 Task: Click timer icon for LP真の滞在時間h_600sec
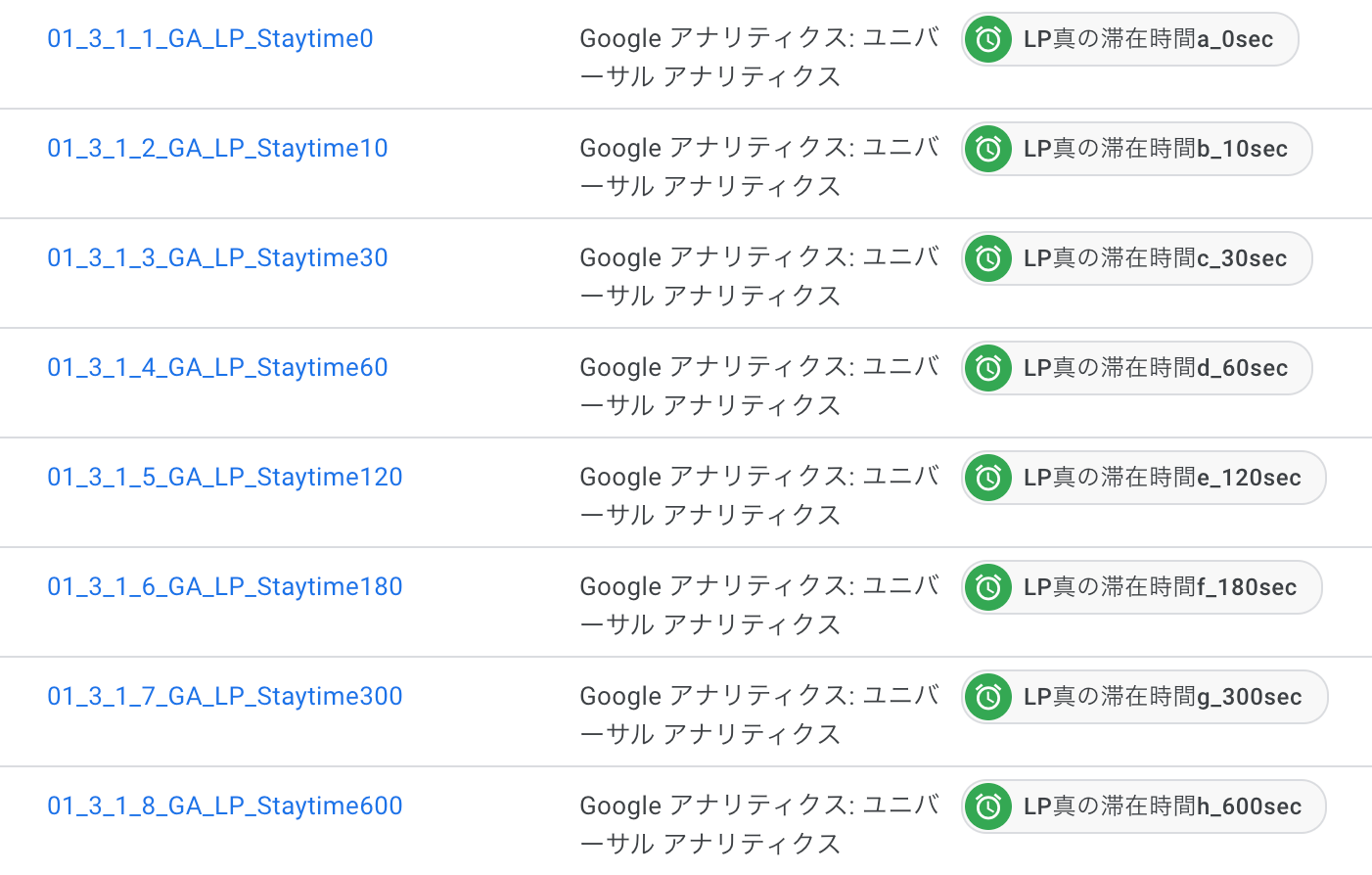click(x=988, y=806)
